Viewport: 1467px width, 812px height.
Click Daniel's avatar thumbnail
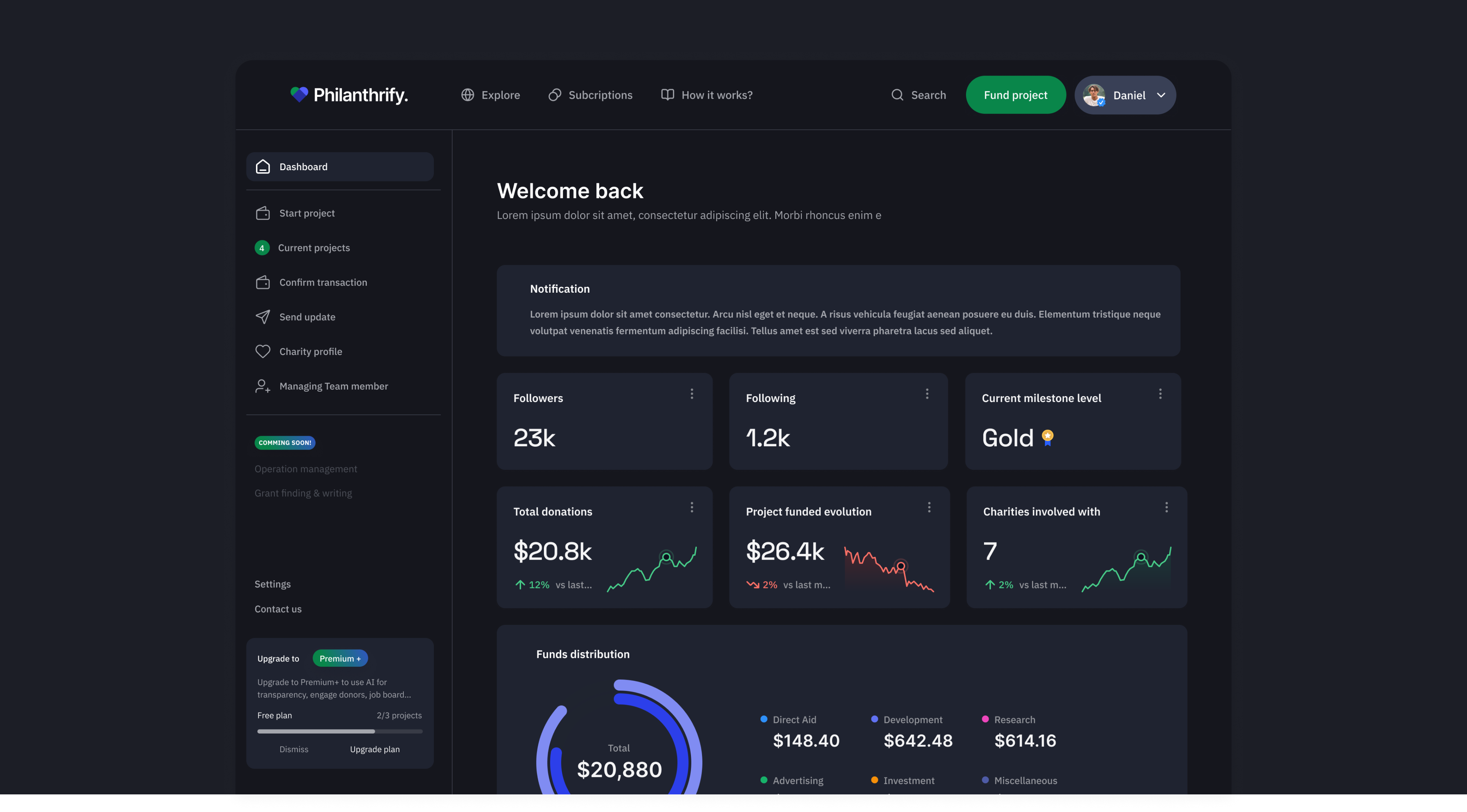pos(1093,95)
